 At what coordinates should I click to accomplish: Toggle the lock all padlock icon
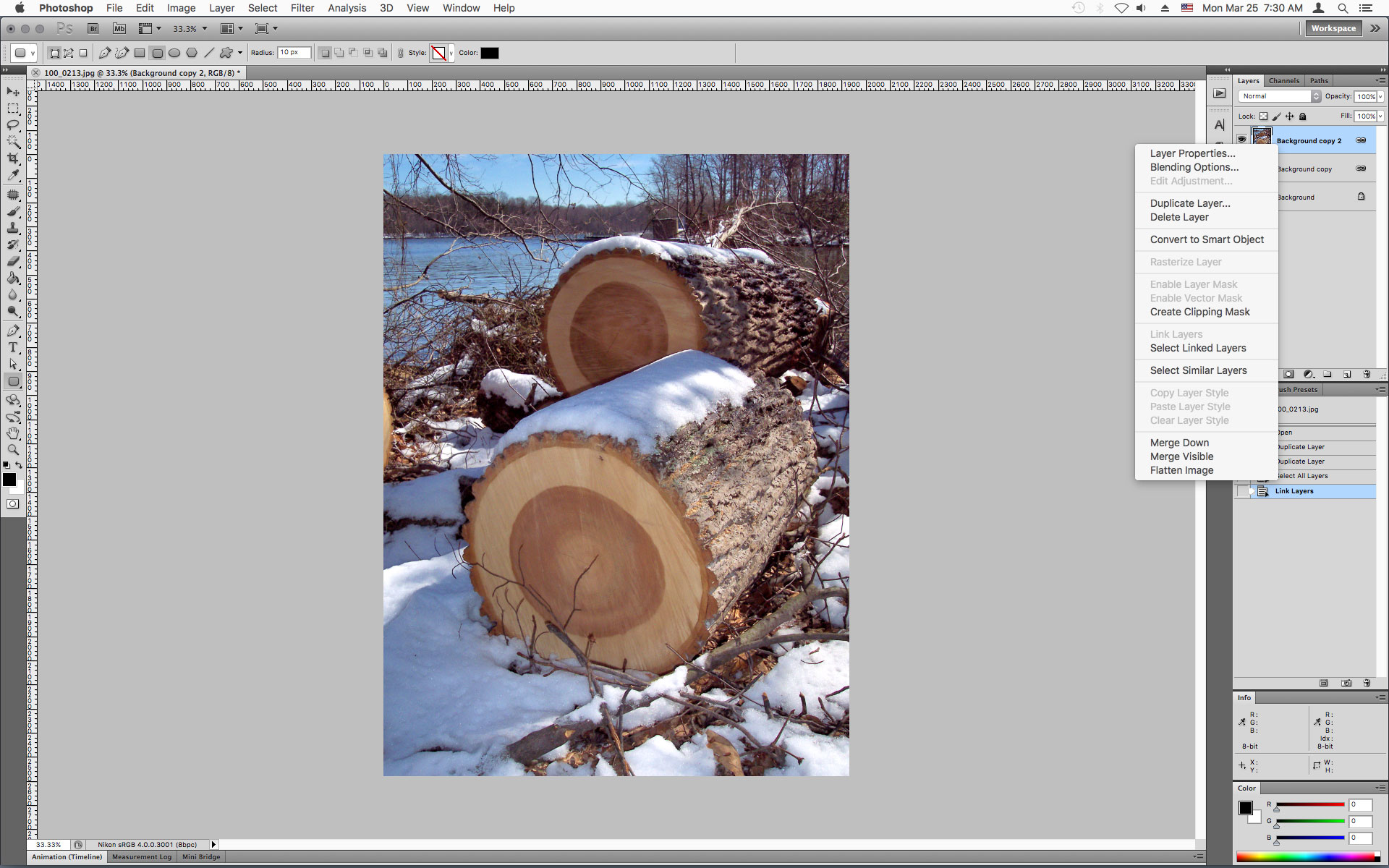coord(1303,116)
